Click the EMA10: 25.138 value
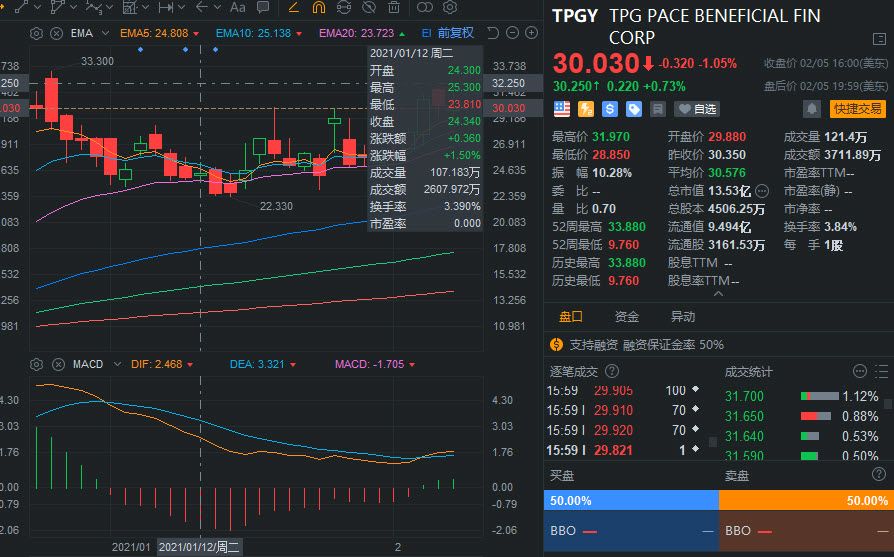Image resolution: width=894 pixels, height=557 pixels. (253, 34)
